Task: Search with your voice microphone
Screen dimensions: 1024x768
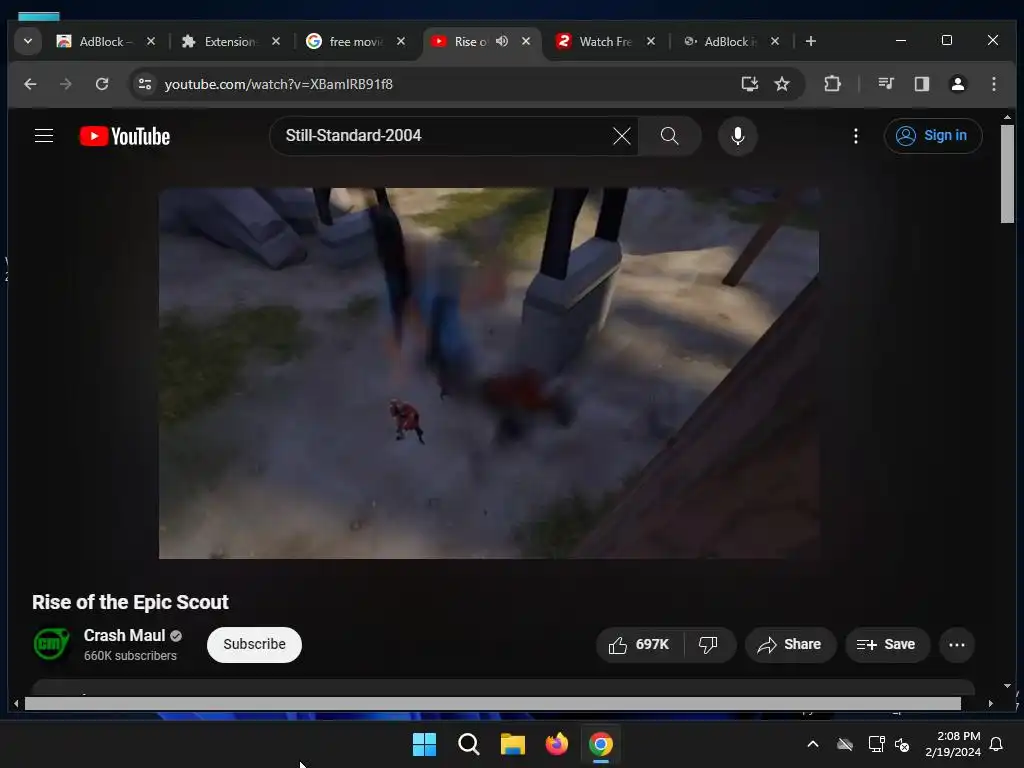Action: [x=737, y=136]
